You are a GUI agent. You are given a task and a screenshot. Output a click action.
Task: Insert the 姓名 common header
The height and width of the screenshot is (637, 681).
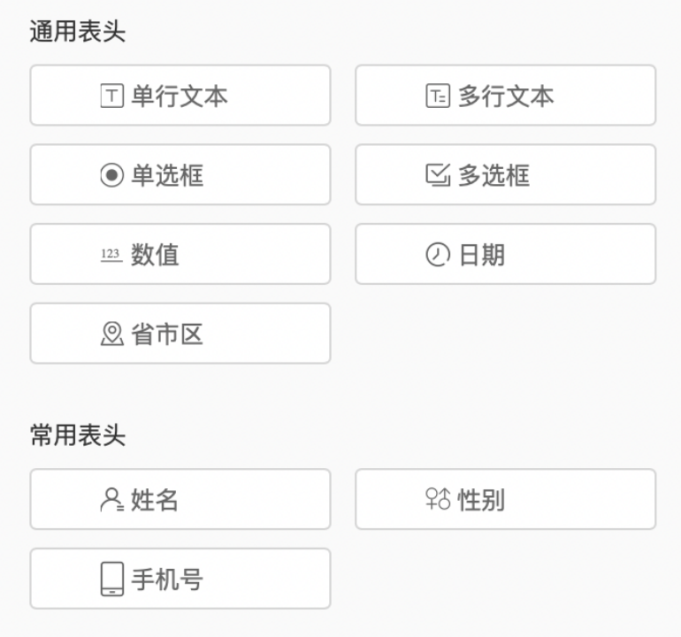pyautogui.click(x=155, y=499)
